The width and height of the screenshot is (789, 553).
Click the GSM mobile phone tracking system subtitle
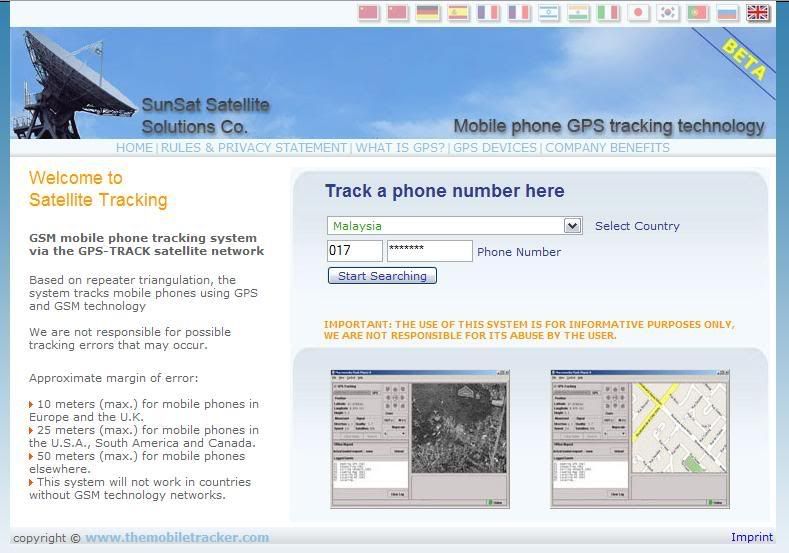click(x=146, y=244)
